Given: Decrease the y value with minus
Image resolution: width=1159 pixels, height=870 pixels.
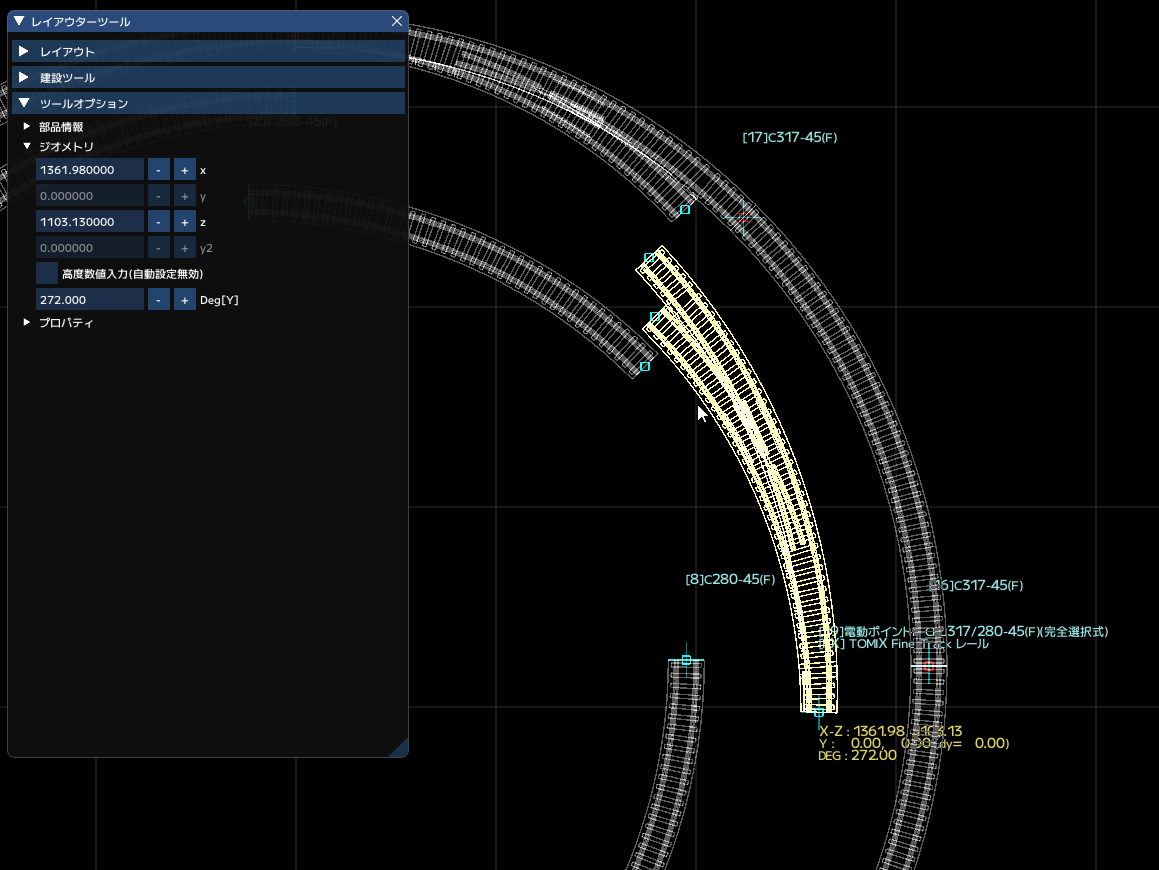Looking at the screenshot, I should (158, 196).
